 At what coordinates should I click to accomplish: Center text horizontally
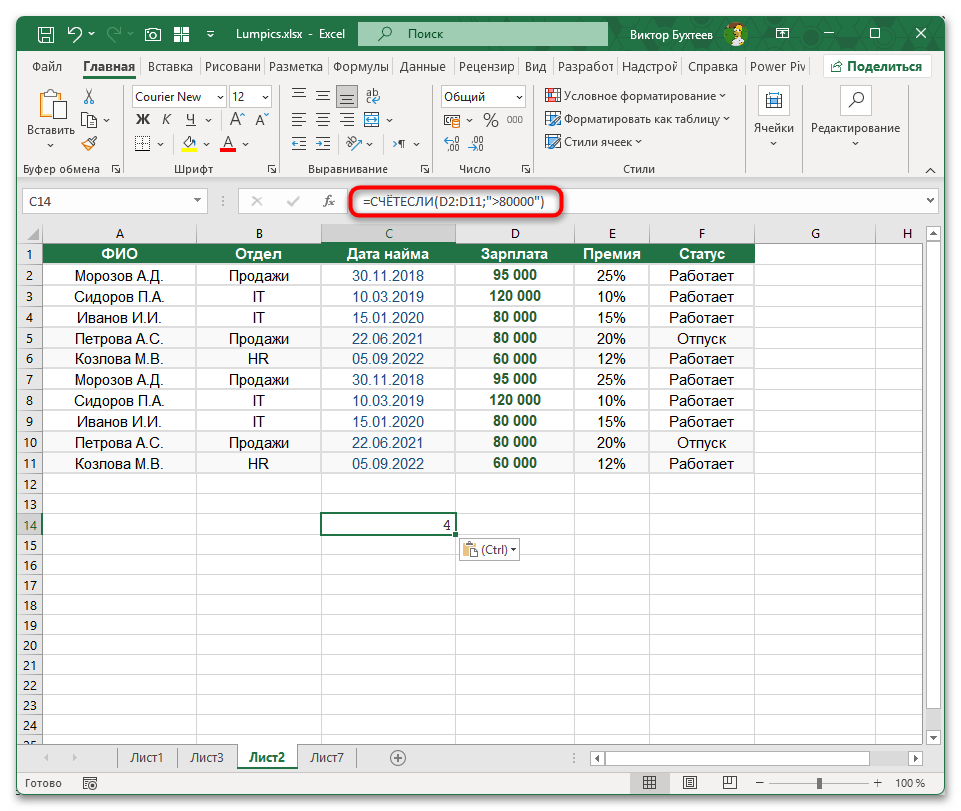coord(323,120)
